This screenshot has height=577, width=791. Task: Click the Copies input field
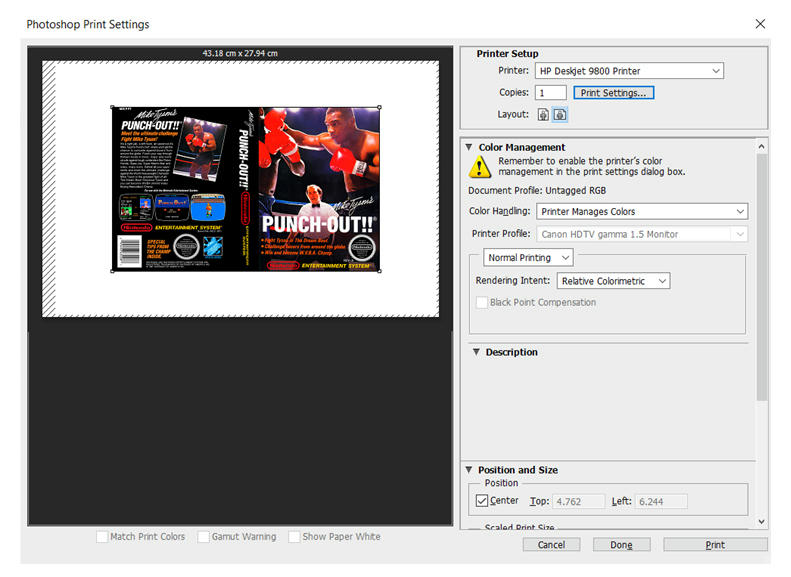[551, 93]
